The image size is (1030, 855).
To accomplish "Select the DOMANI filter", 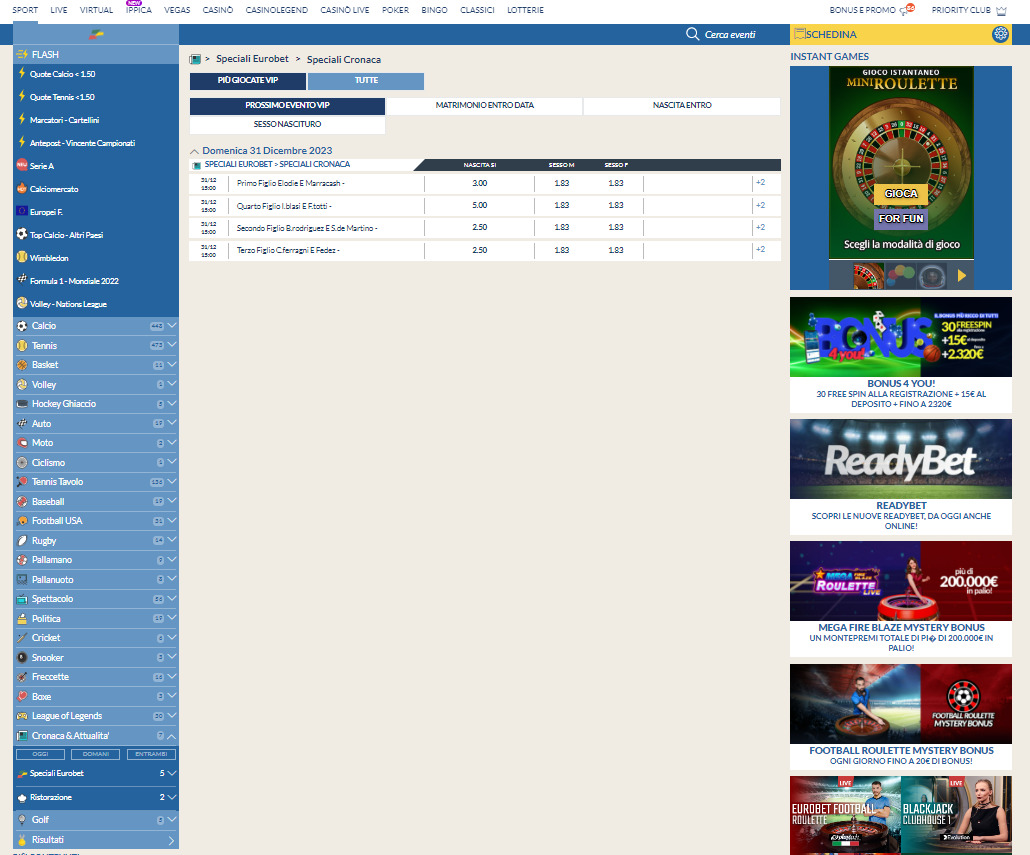I will pyautogui.click(x=96, y=754).
